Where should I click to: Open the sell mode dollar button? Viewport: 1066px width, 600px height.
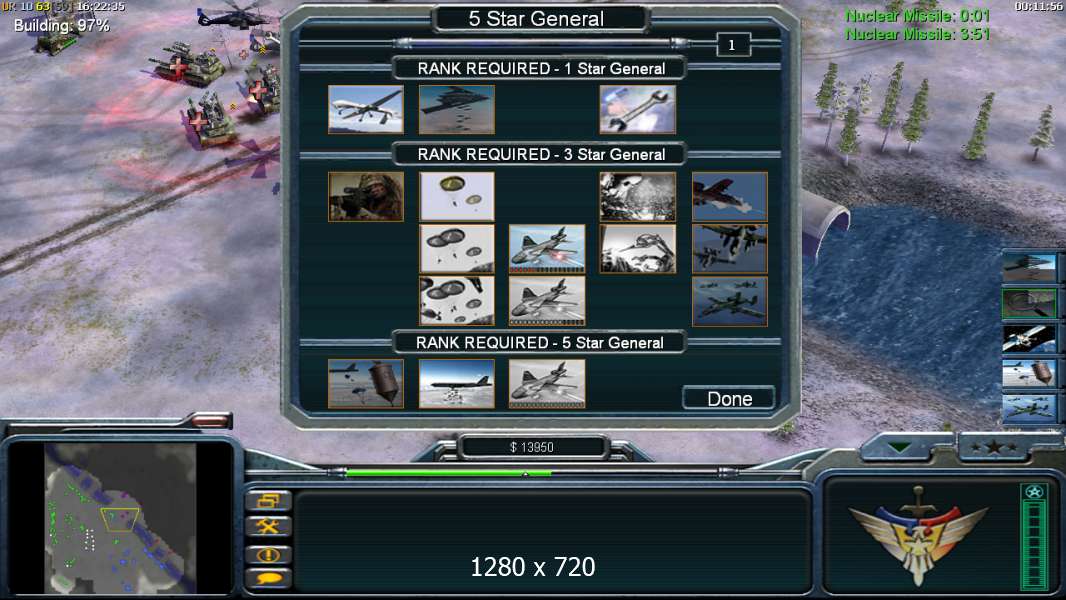point(268,527)
